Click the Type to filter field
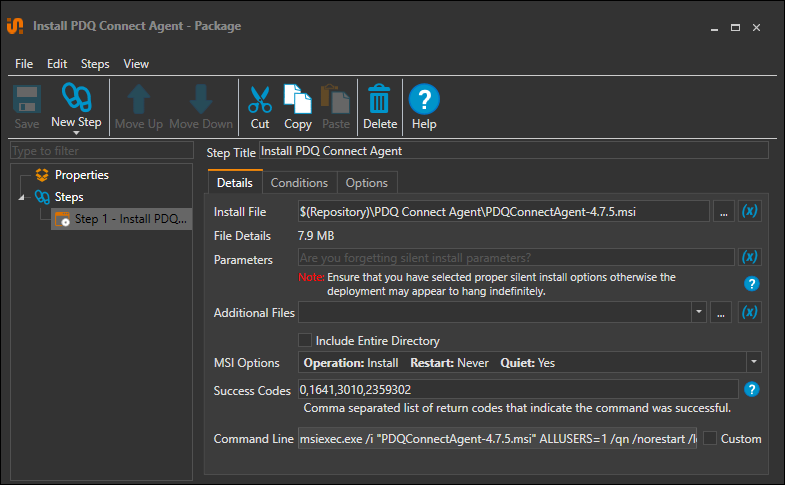This screenshot has width=785, height=485. click(102, 151)
